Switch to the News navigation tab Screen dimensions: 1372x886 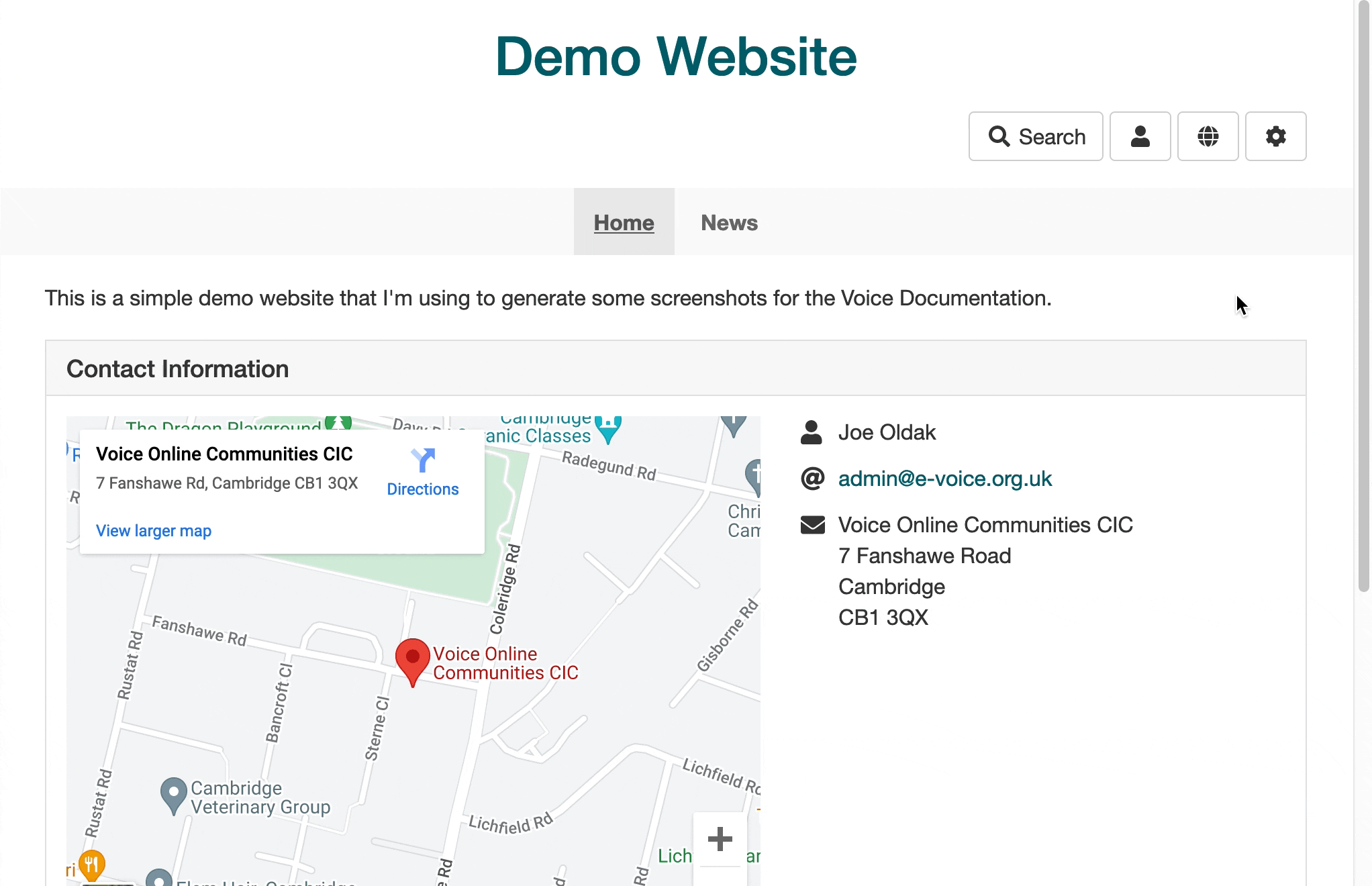coord(729,222)
